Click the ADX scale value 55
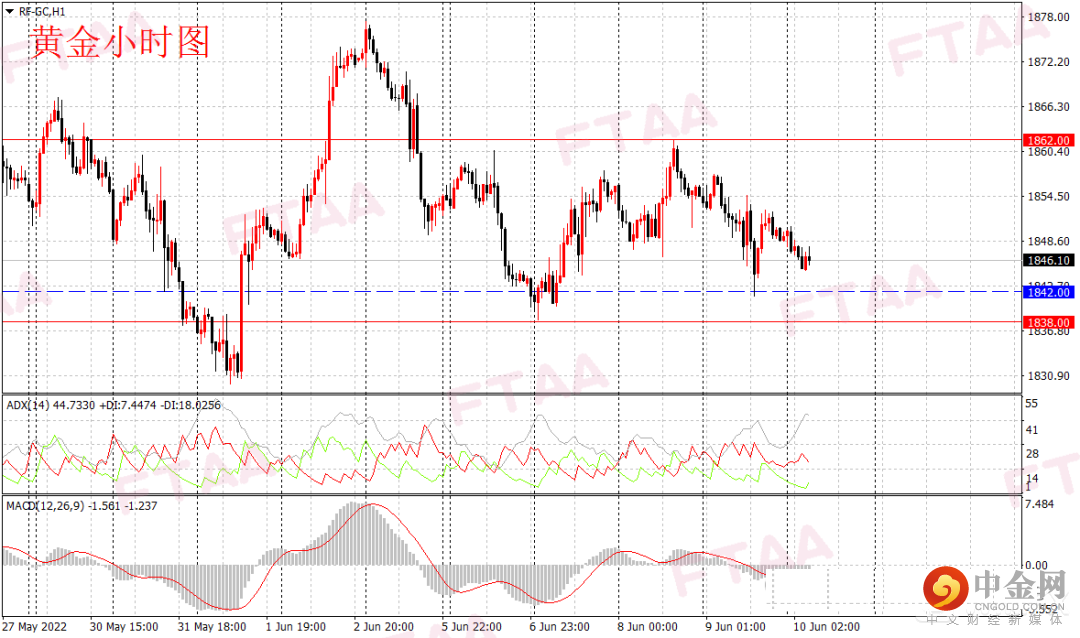 coord(1031,404)
